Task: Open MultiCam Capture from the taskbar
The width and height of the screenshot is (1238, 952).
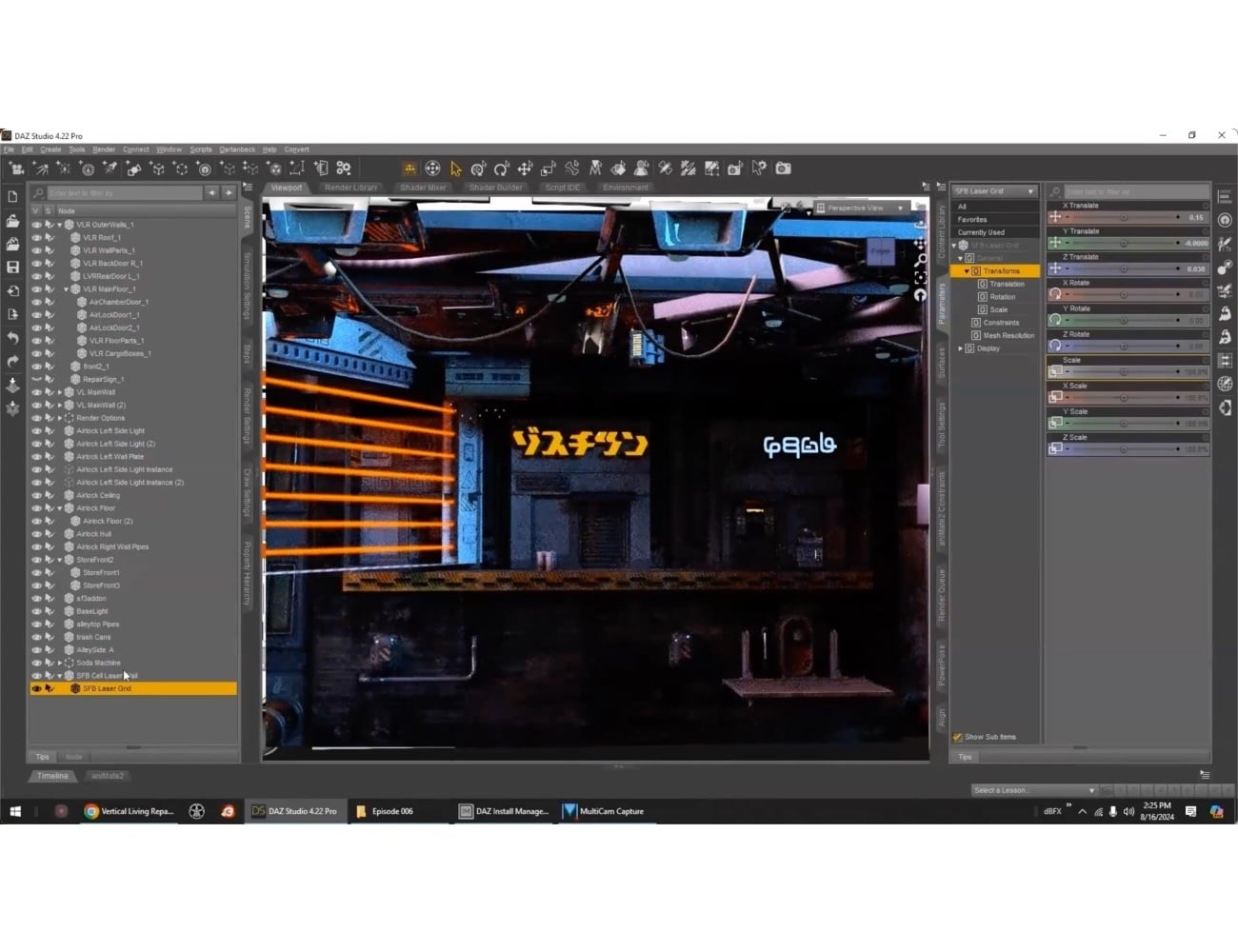Action: (607, 810)
